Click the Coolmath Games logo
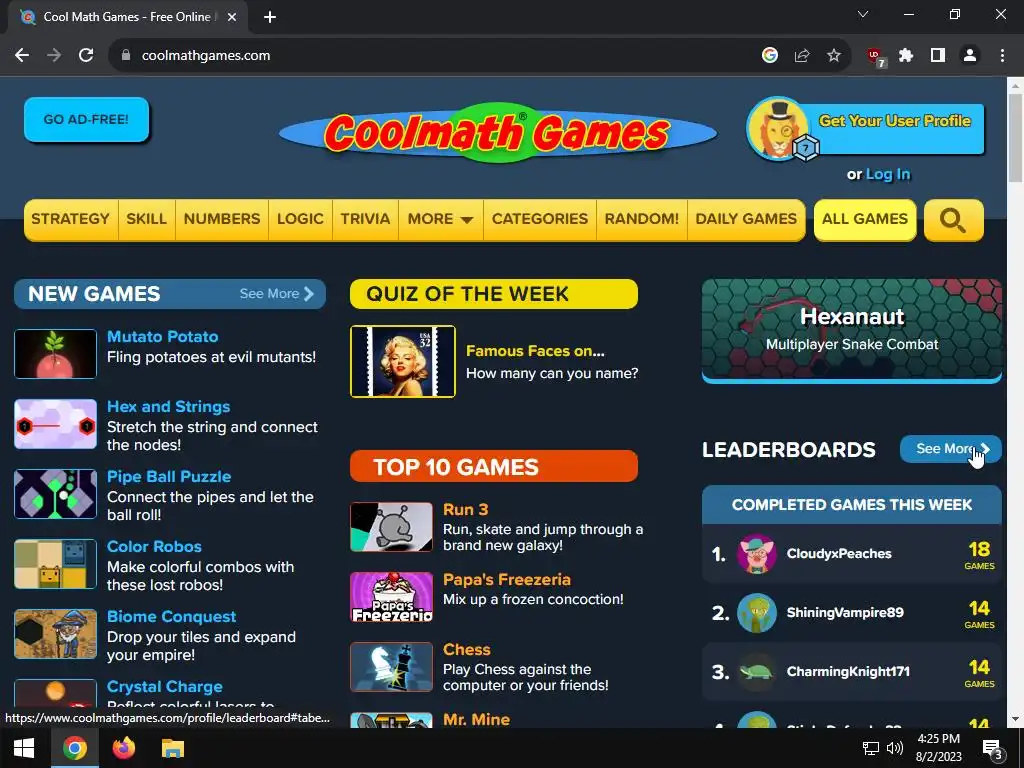 498,133
